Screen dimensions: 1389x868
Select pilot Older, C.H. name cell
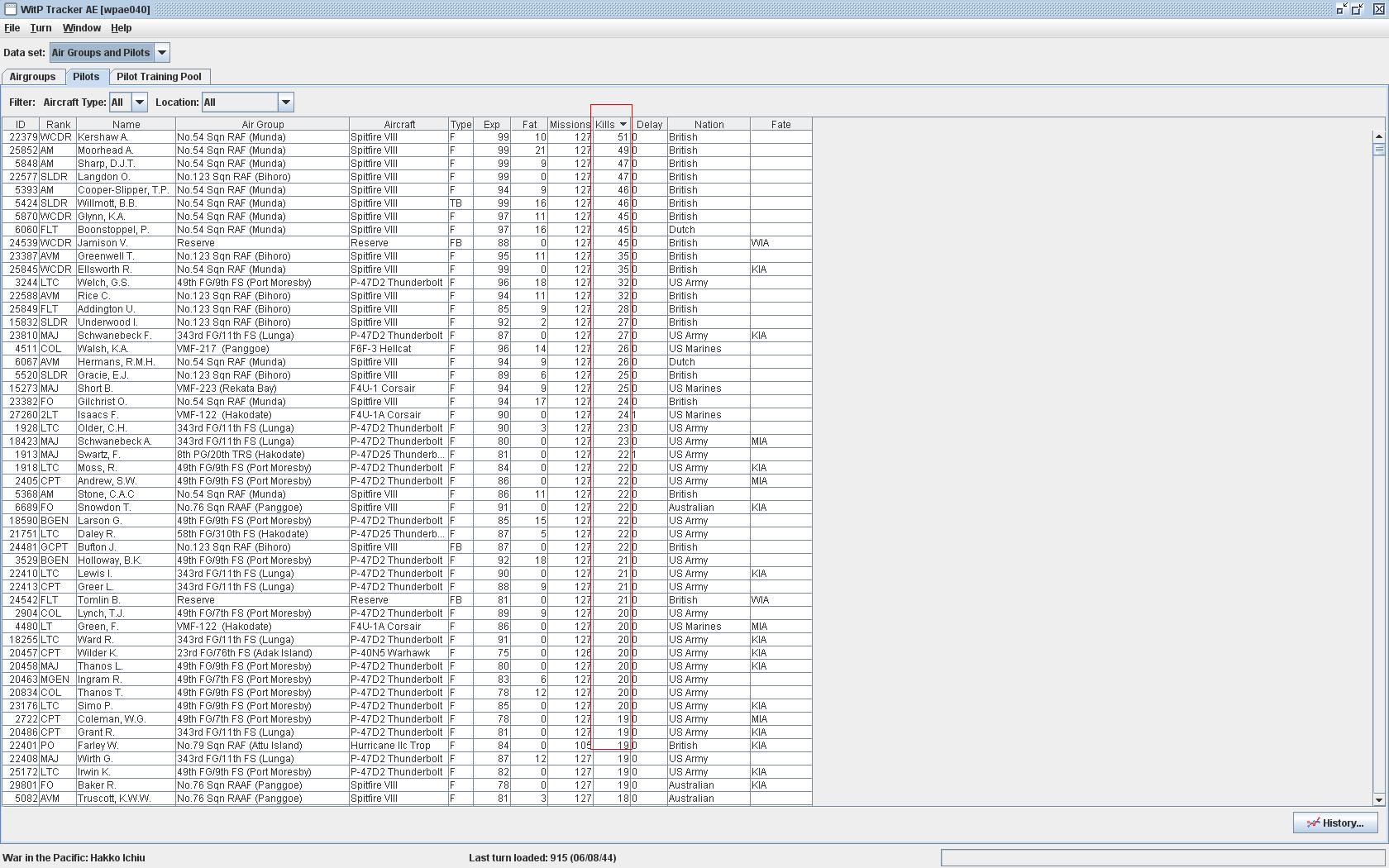(126, 428)
